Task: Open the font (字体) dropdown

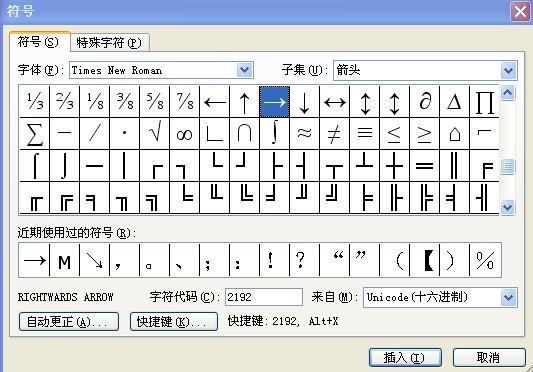Action: pyautogui.click(x=245, y=70)
